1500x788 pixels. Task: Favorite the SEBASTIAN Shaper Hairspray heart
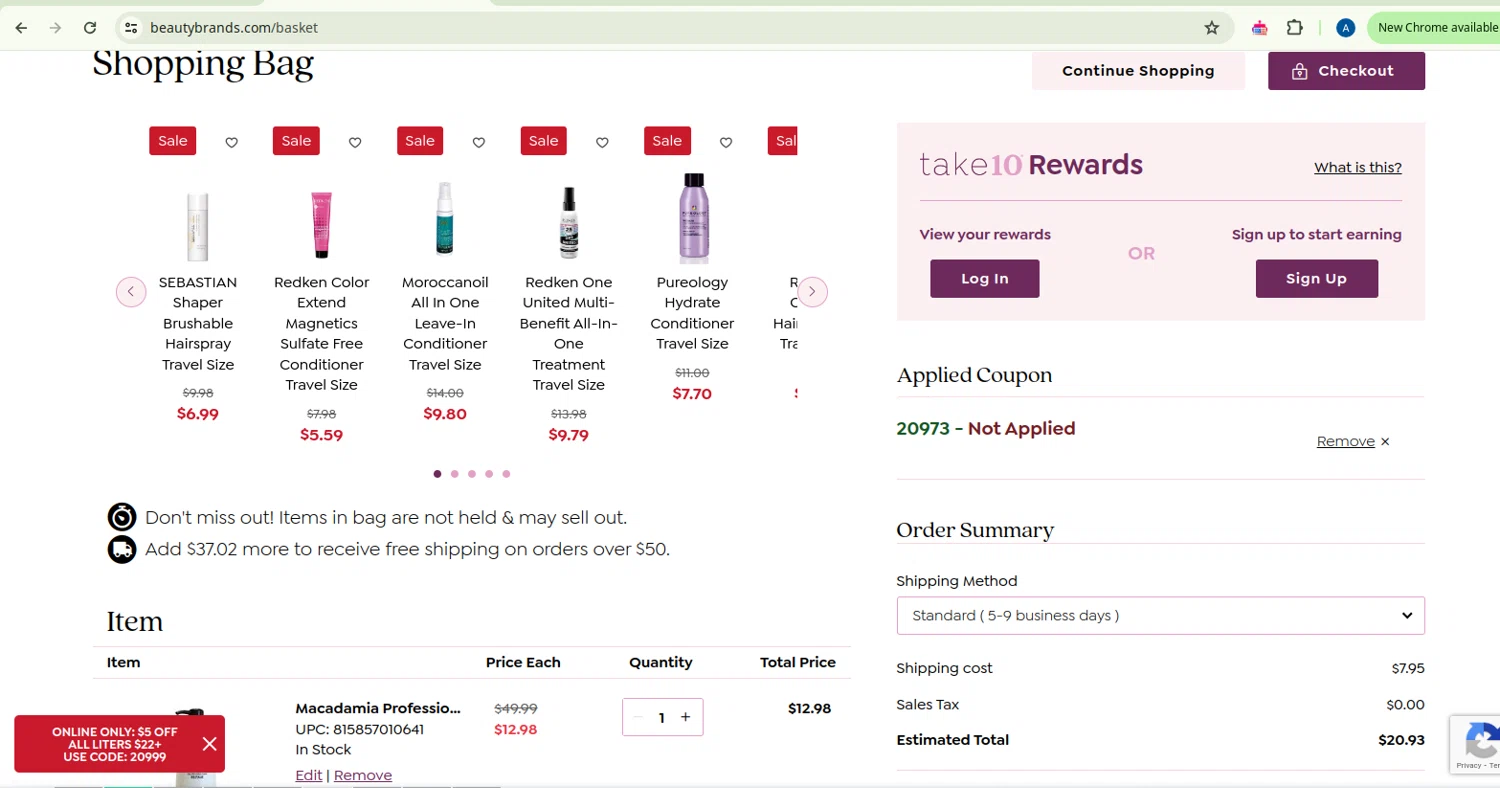point(232,142)
